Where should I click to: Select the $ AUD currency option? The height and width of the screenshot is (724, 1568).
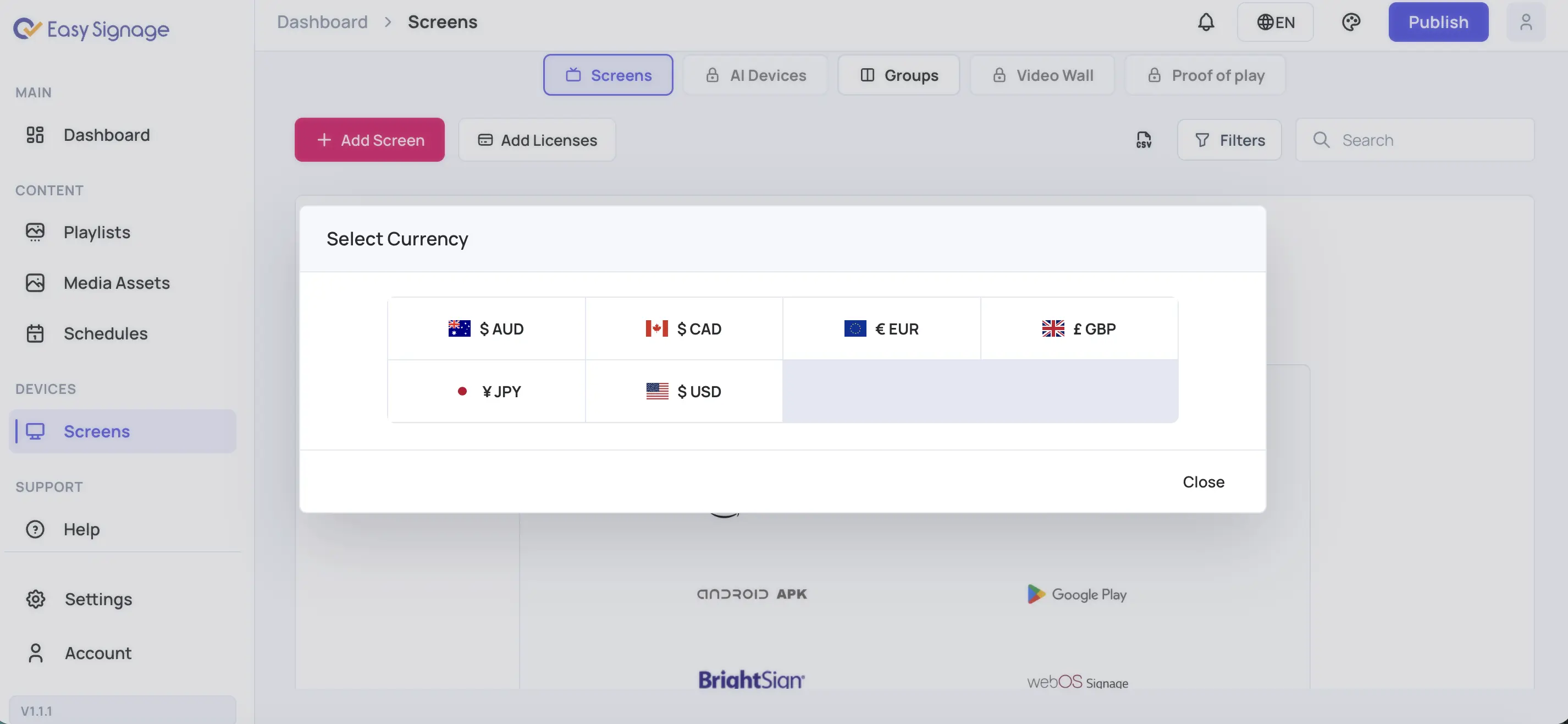(487, 329)
